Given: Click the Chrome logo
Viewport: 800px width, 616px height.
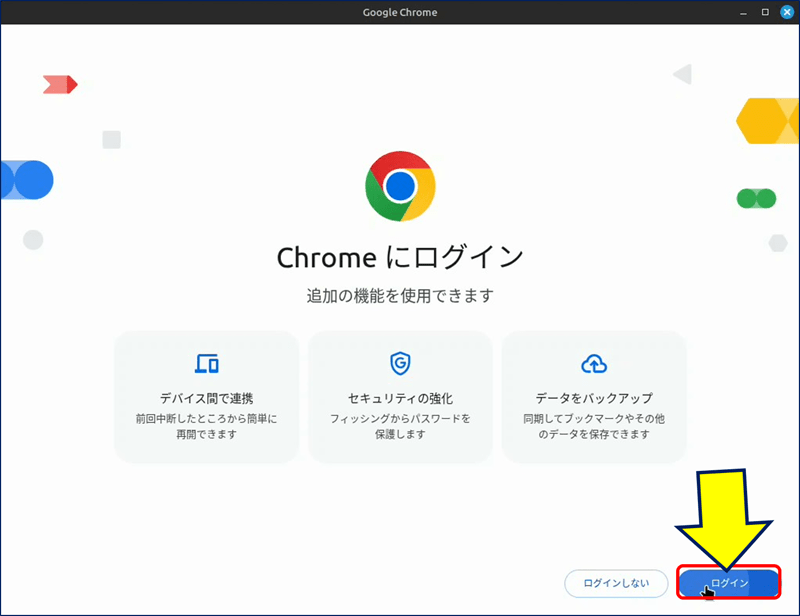Looking at the screenshot, I should (x=400, y=186).
